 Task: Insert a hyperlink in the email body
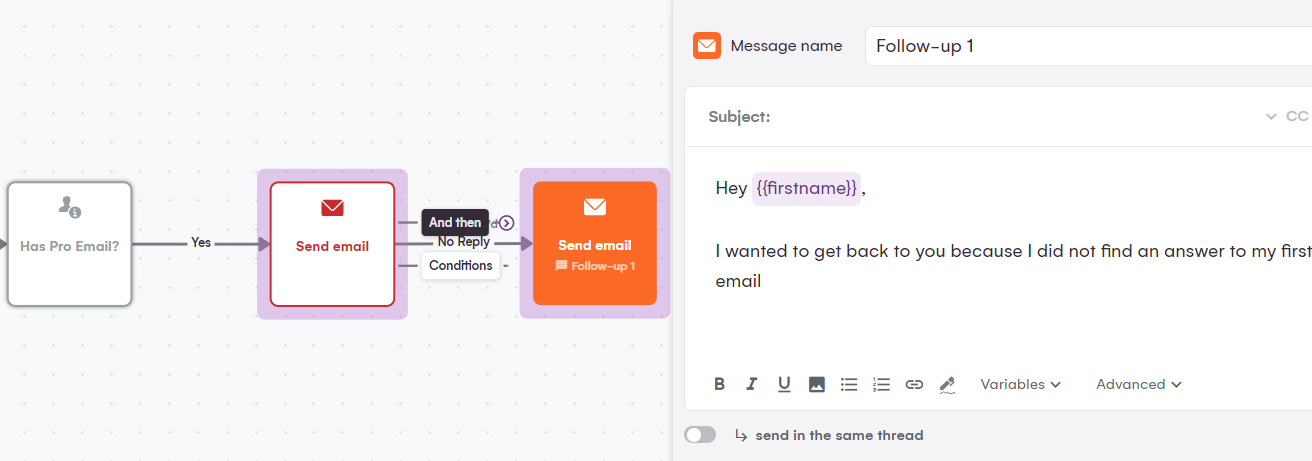914,384
